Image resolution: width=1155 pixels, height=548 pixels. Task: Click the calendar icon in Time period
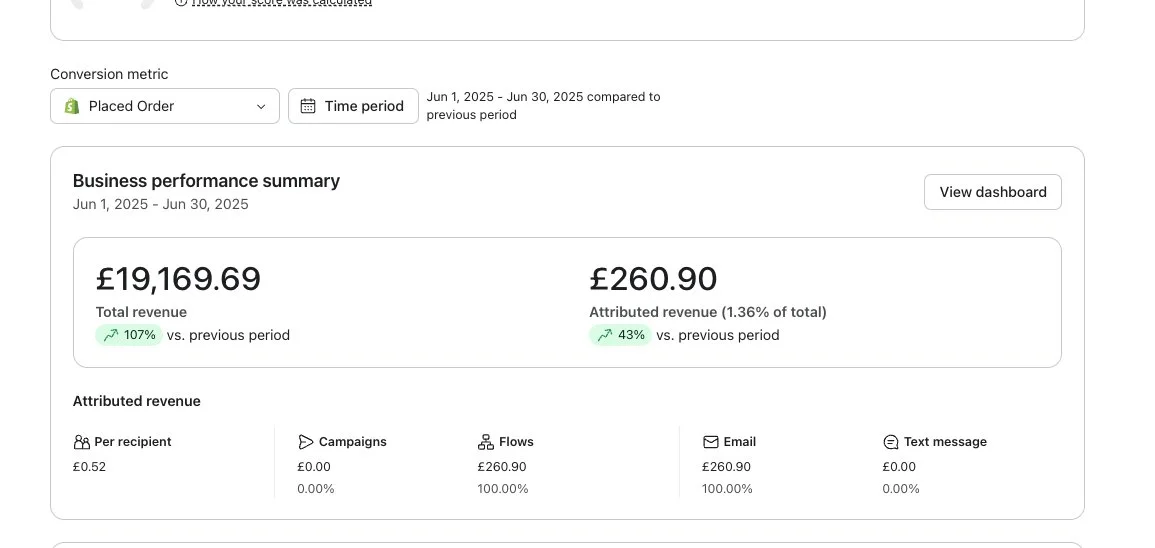coord(308,106)
